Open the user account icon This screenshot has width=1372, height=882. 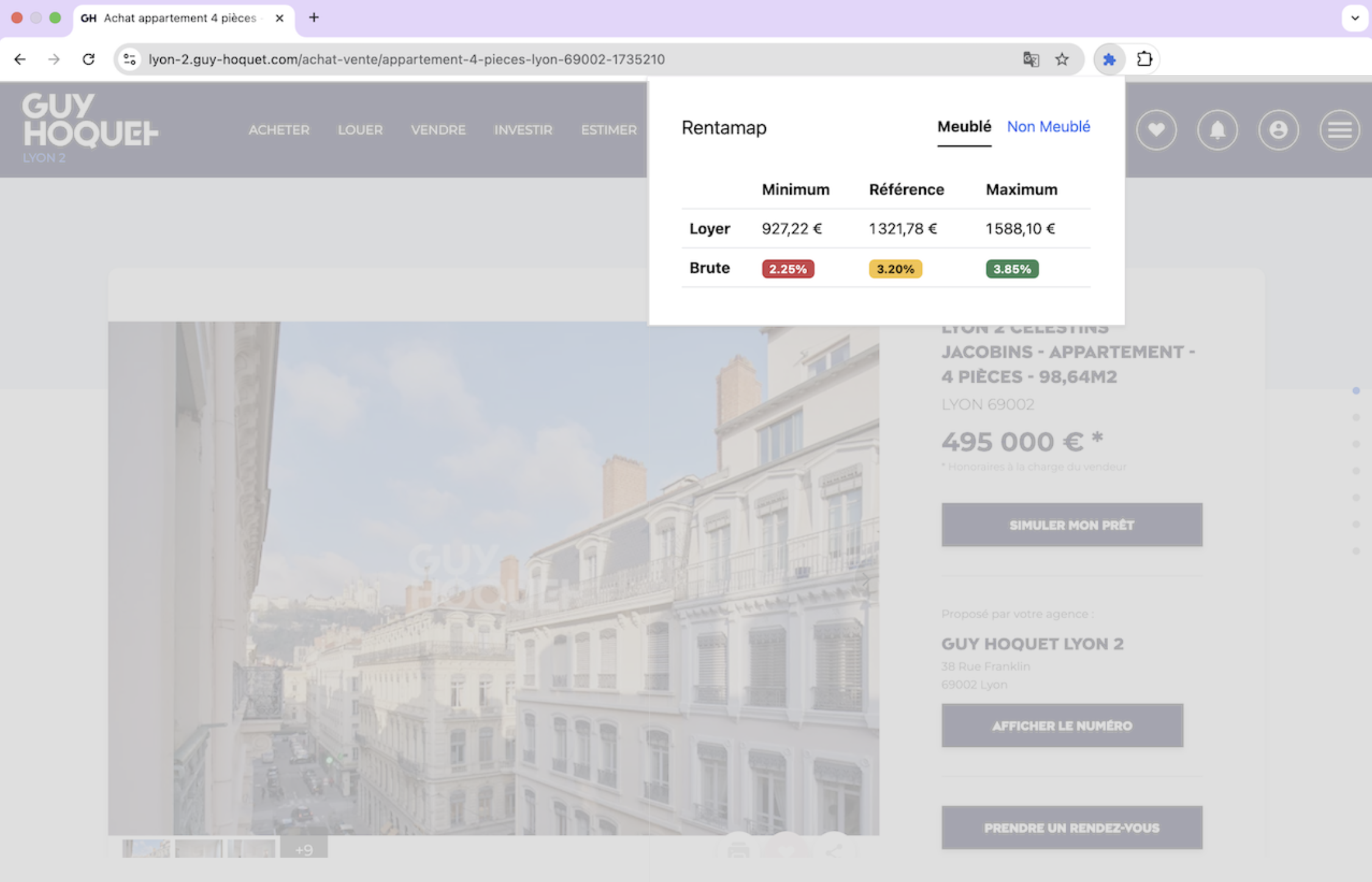(x=1278, y=130)
